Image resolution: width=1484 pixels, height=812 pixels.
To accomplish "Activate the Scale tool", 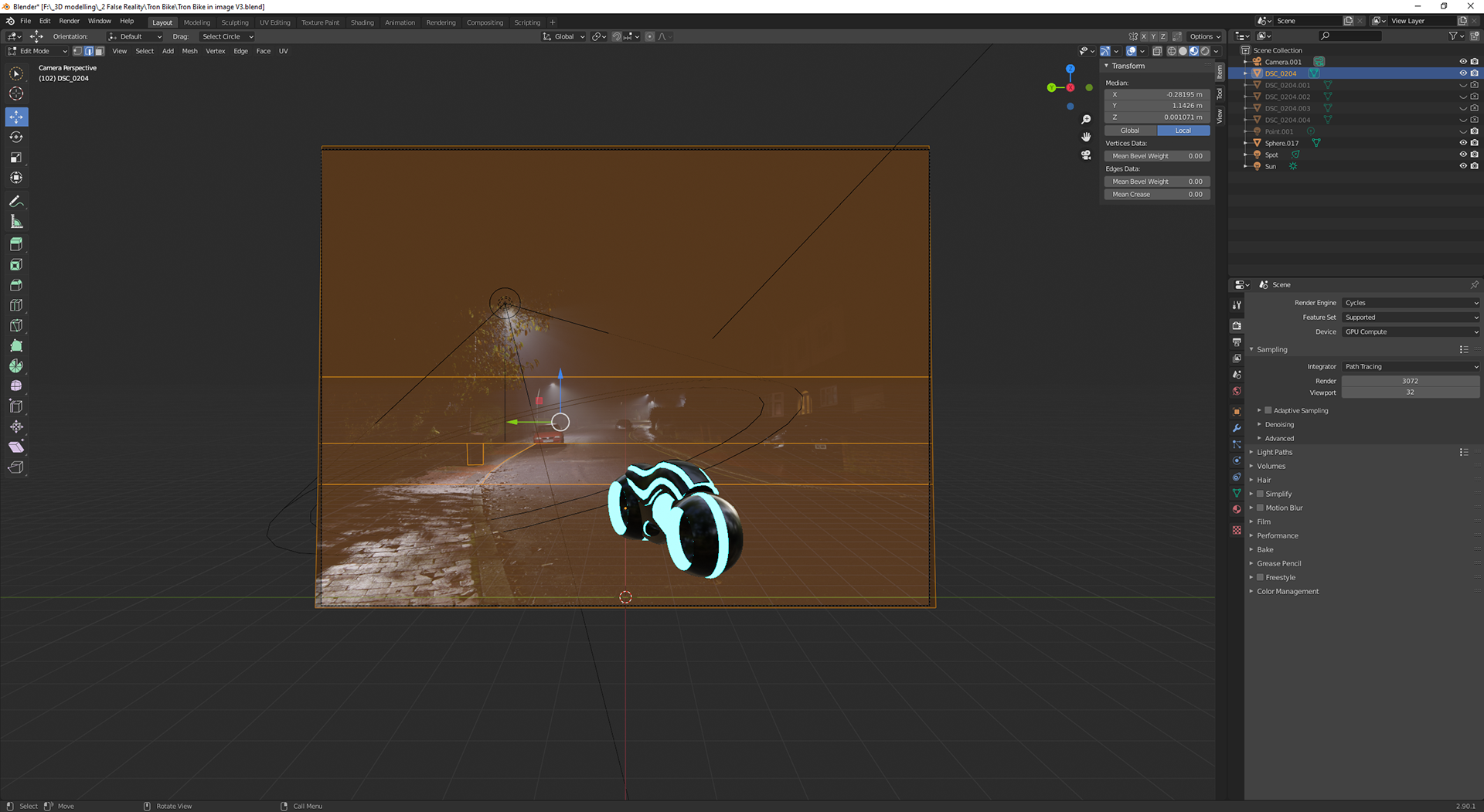I will point(16,158).
